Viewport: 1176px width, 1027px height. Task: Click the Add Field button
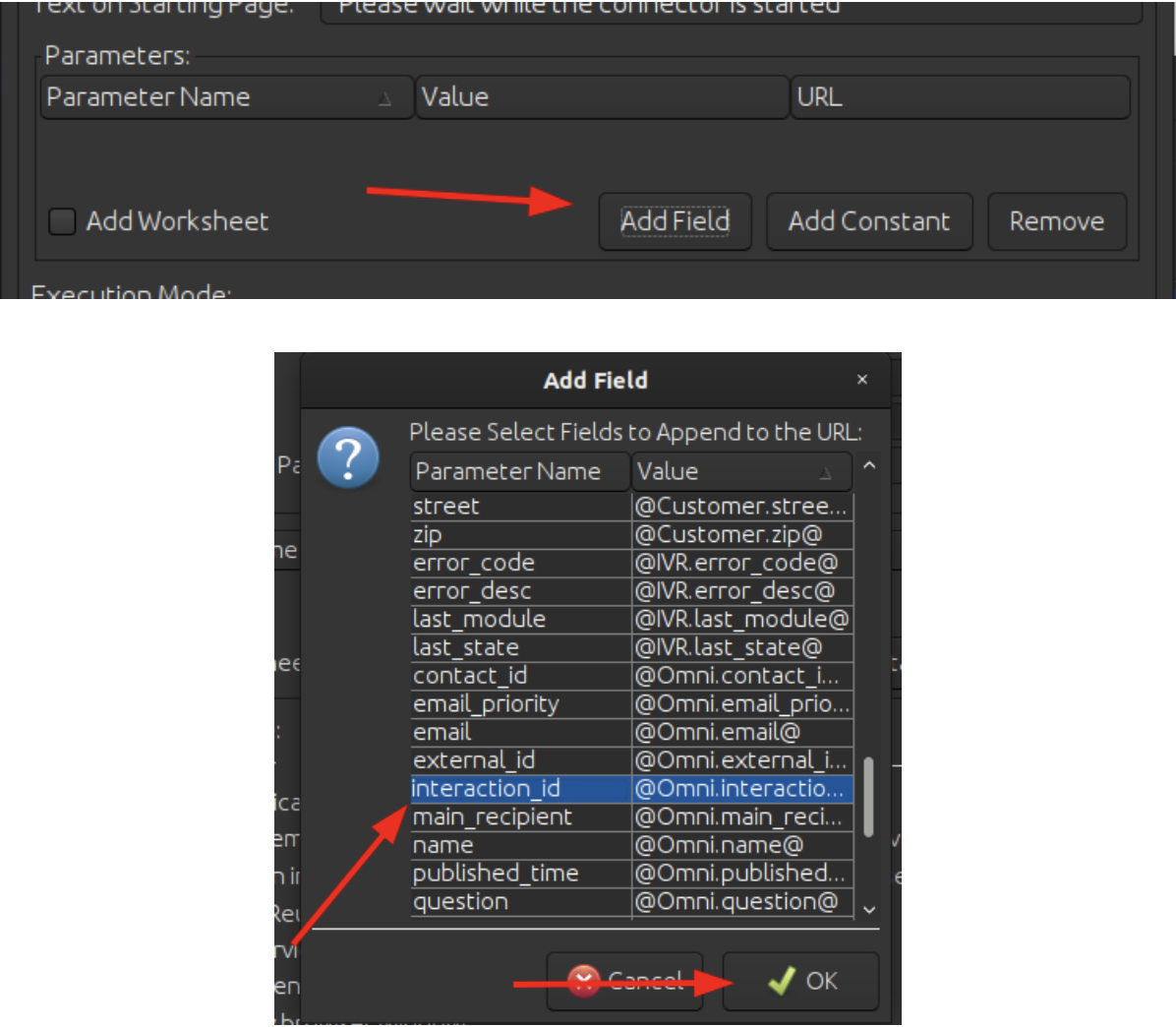pos(675,221)
